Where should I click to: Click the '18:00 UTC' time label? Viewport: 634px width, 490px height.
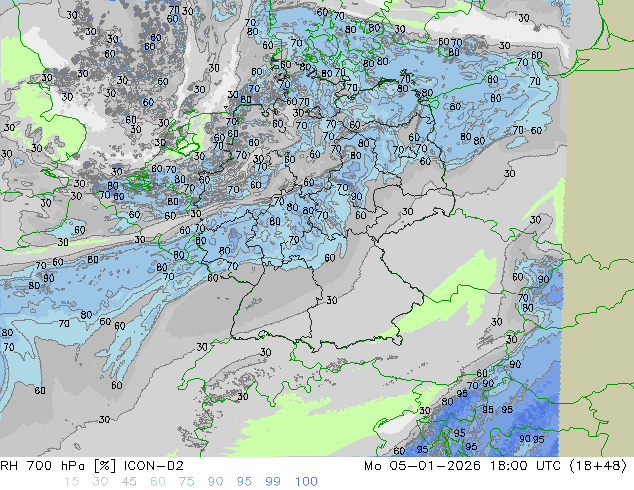(x=525, y=466)
